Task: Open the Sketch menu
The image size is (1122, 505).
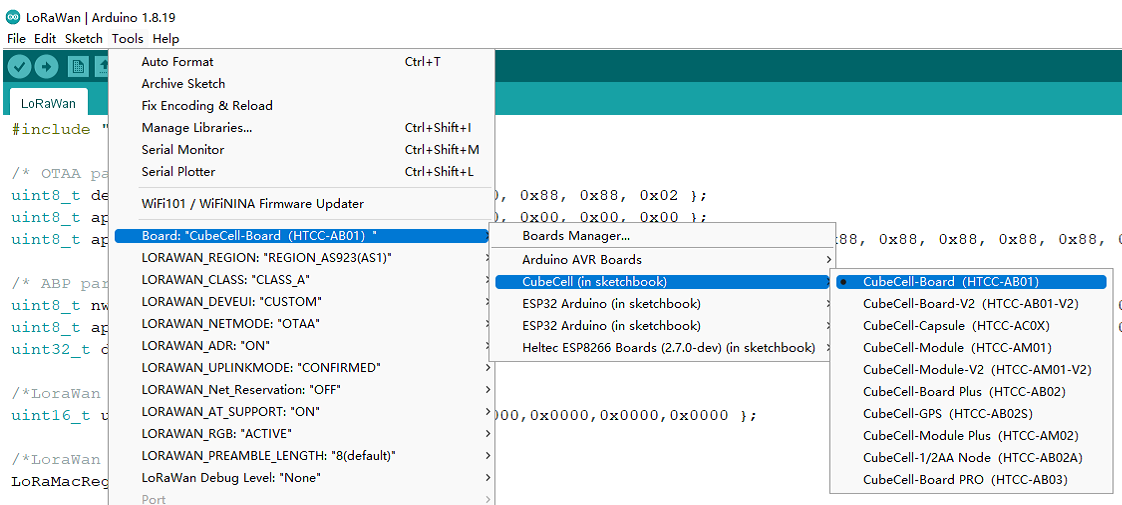Action: [x=83, y=39]
